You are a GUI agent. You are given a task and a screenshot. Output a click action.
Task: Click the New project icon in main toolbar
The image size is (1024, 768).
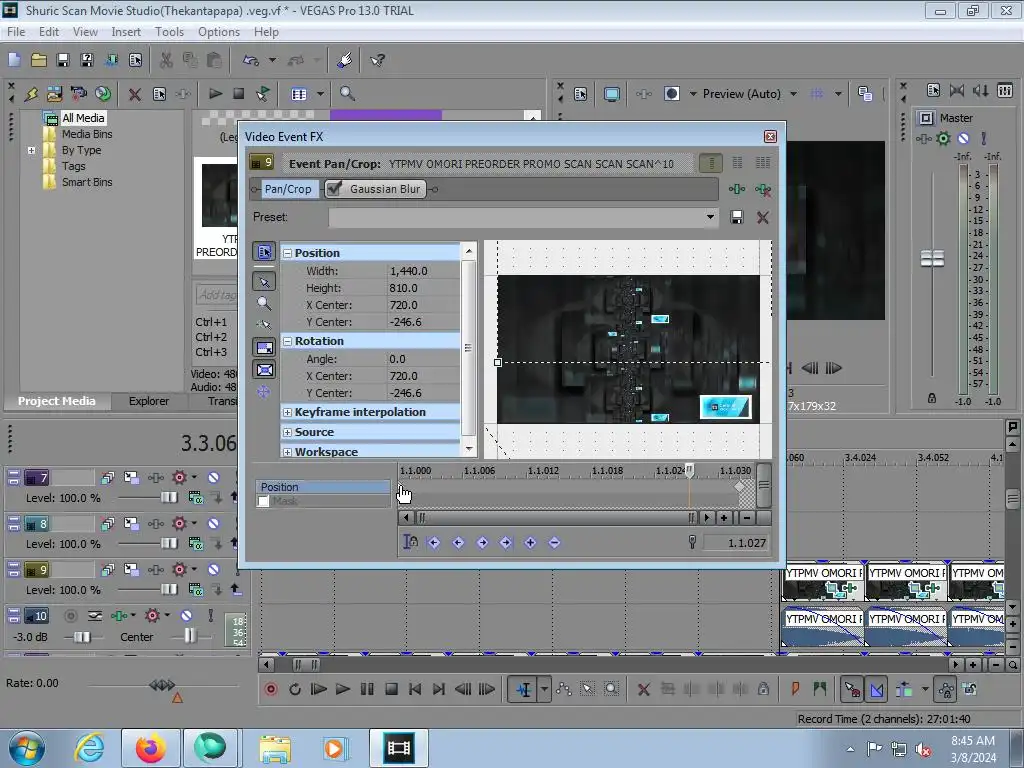pos(14,60)
